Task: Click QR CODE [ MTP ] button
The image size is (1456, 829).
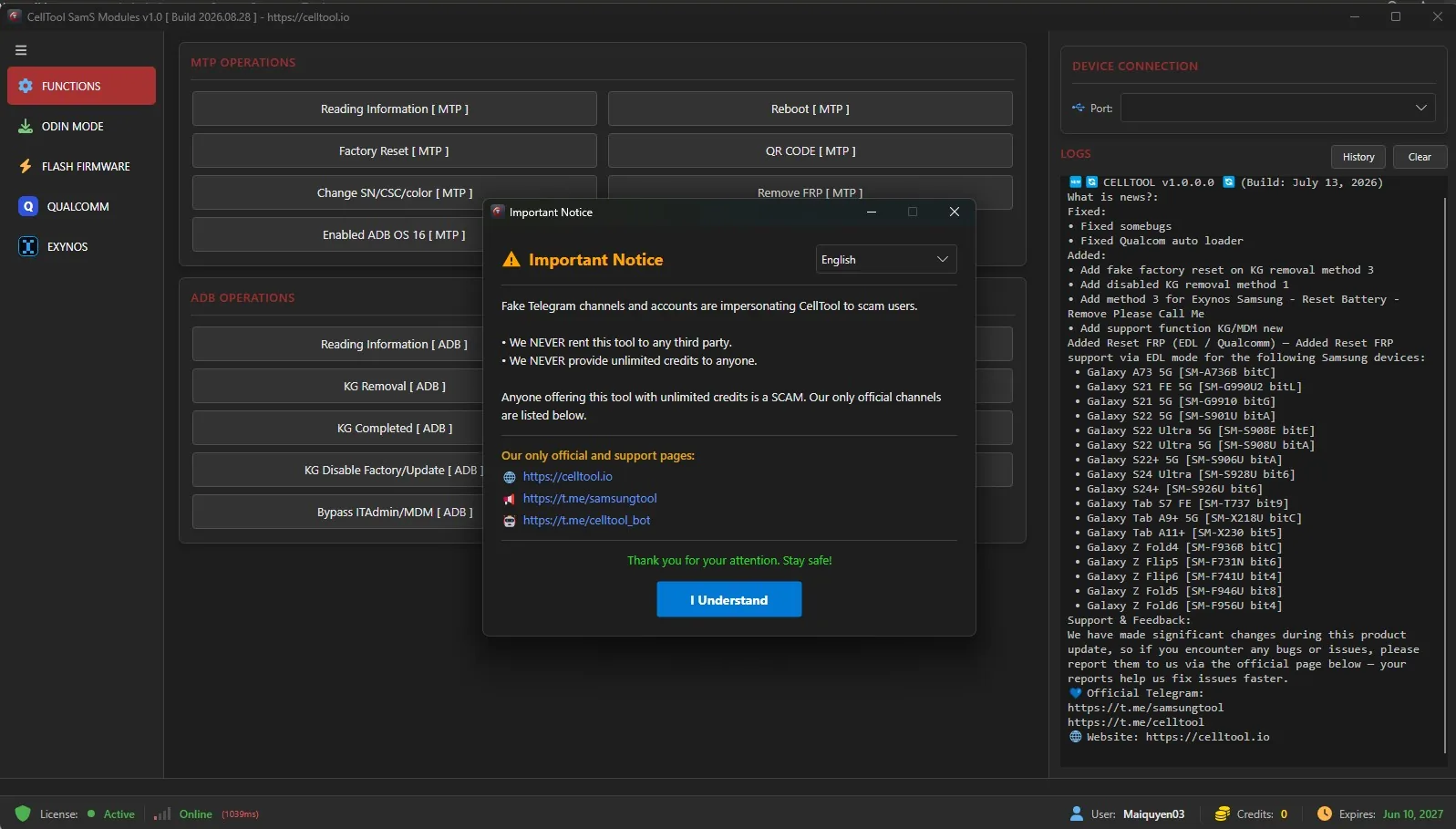Action: click(811, 150)
